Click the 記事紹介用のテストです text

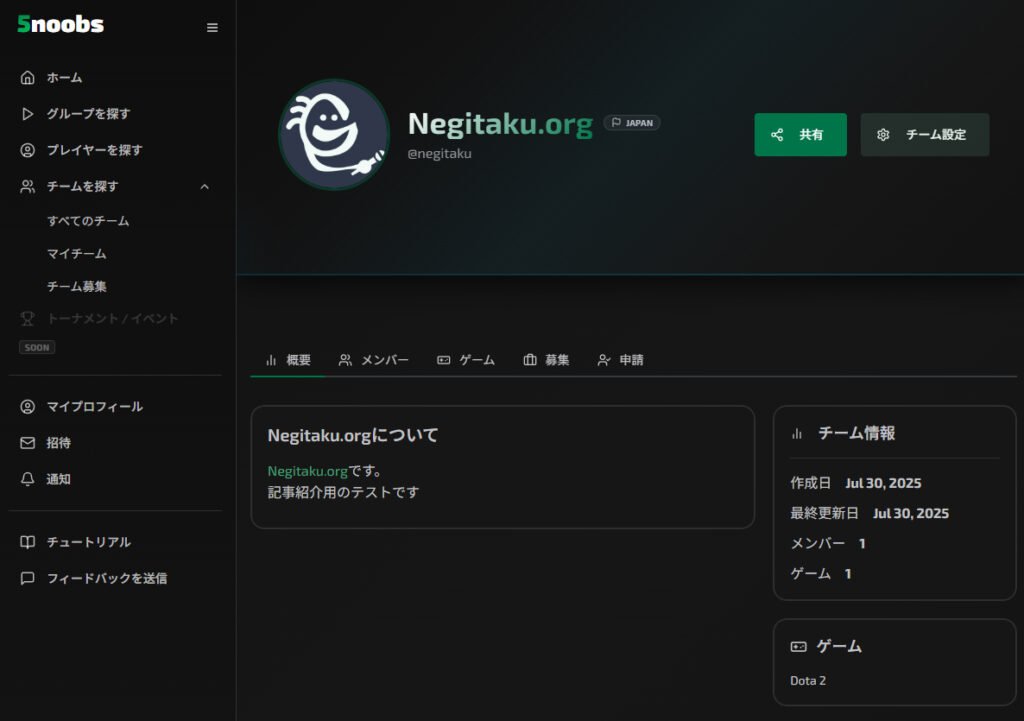pyautogui.click(x=344, y=492)
